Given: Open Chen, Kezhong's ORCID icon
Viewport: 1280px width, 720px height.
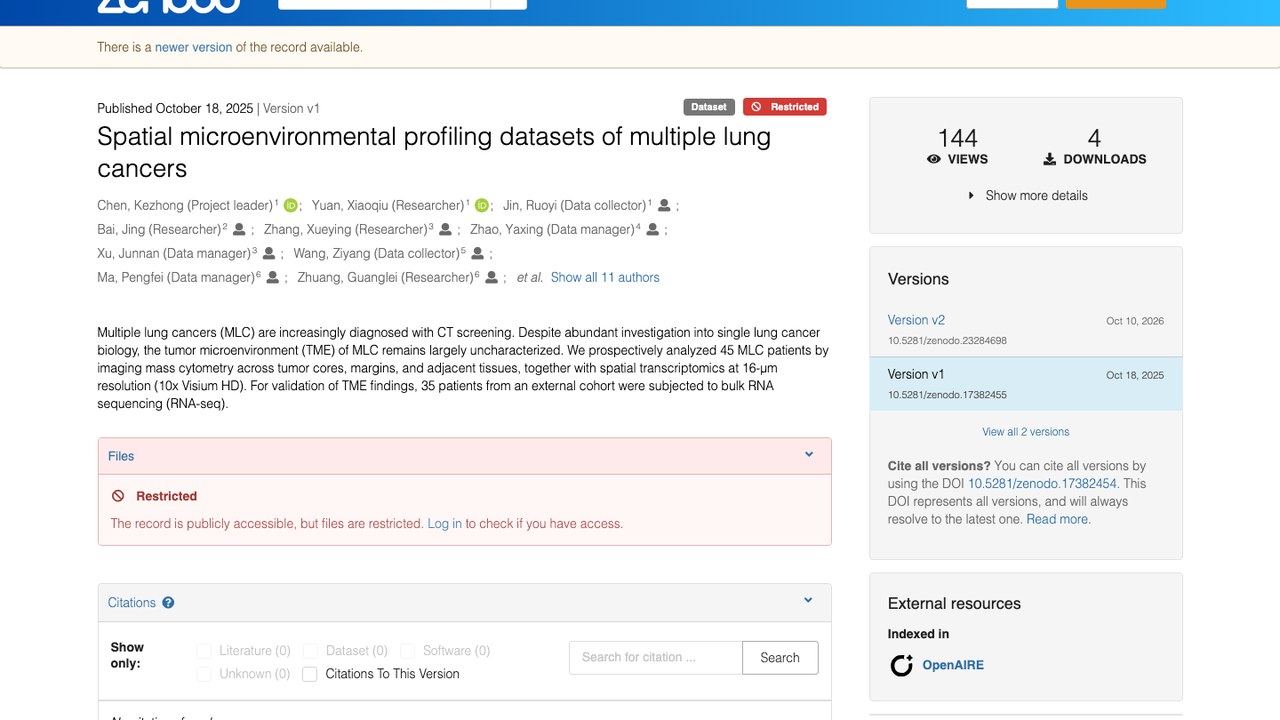Looking at the screenshot, I should (x=291, y=205).
